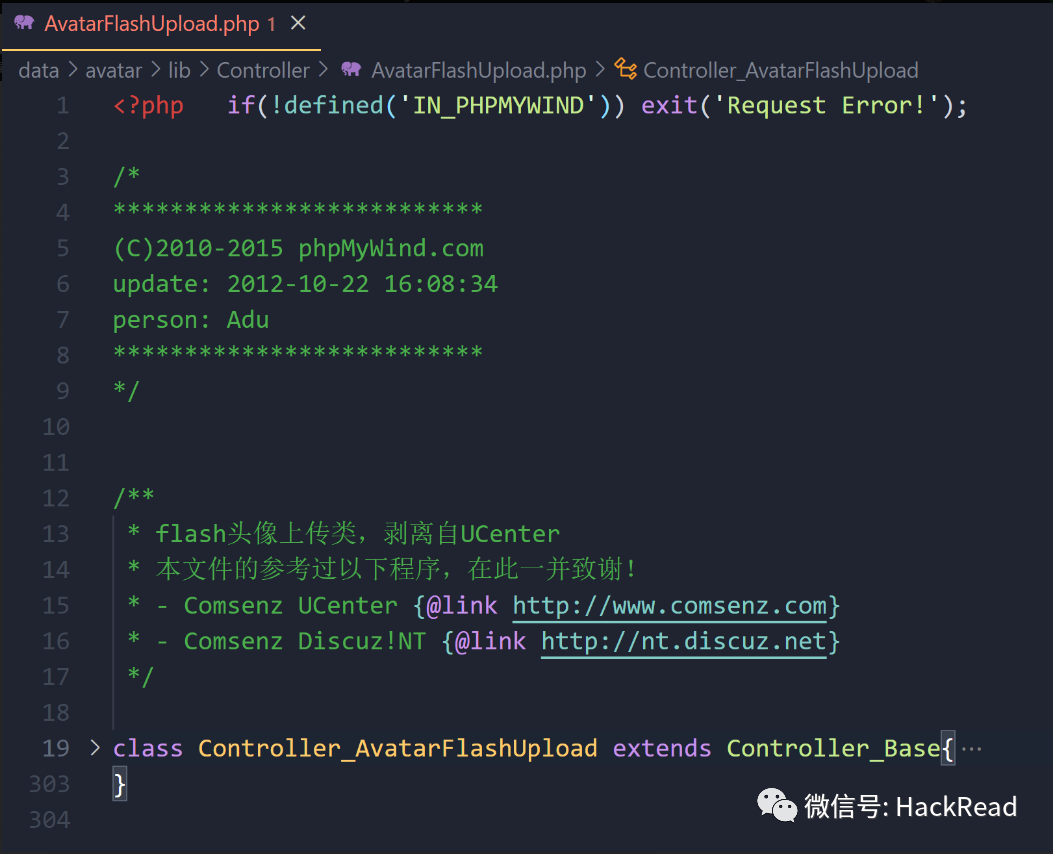The image size is (1053, 854).
Task: Expand the chevron after the Controller breadcrumb
Action: 323,69
